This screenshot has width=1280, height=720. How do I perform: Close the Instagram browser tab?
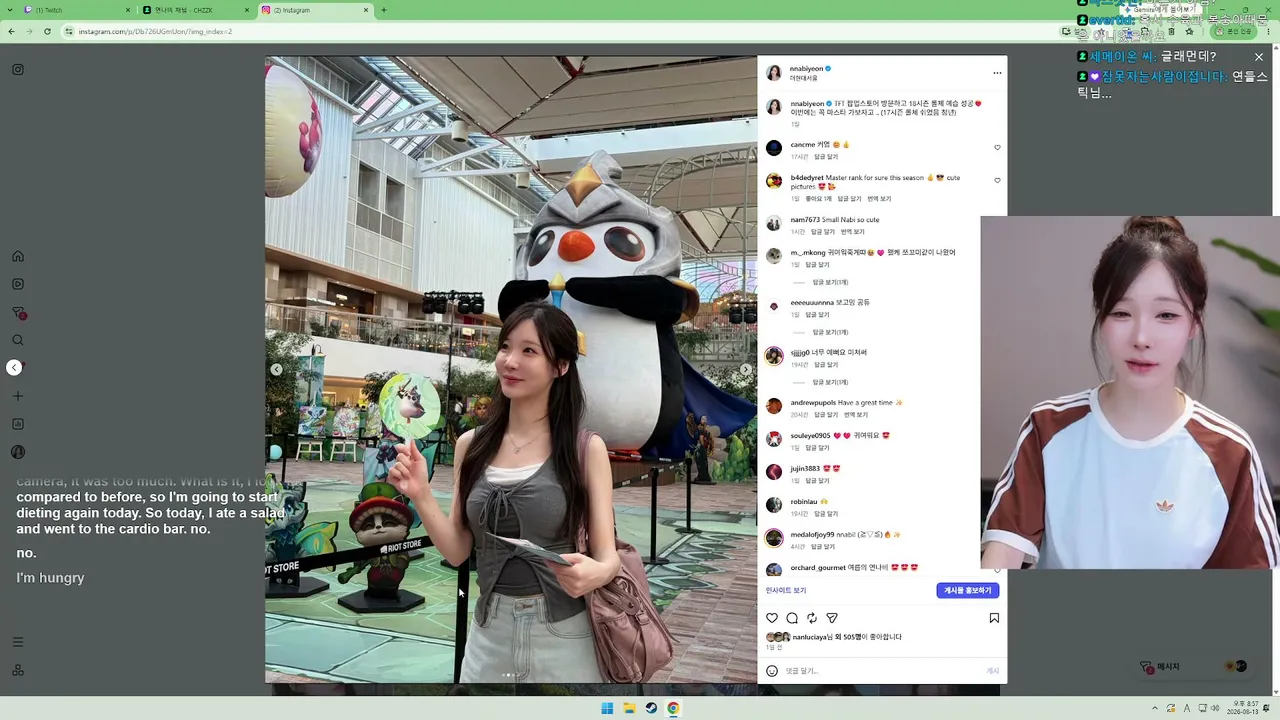click(x=366, y=10)
